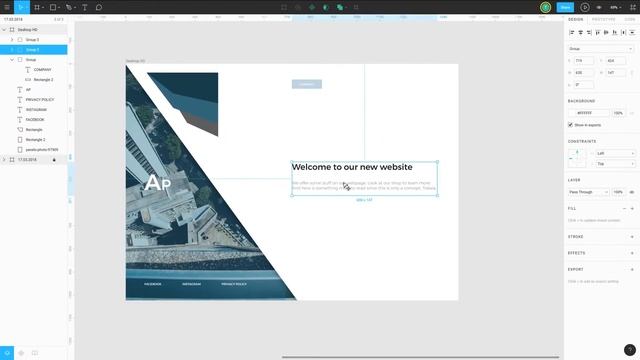Open the view options eye dropdown
640x360 pixels.
click(x=599, y=7)
